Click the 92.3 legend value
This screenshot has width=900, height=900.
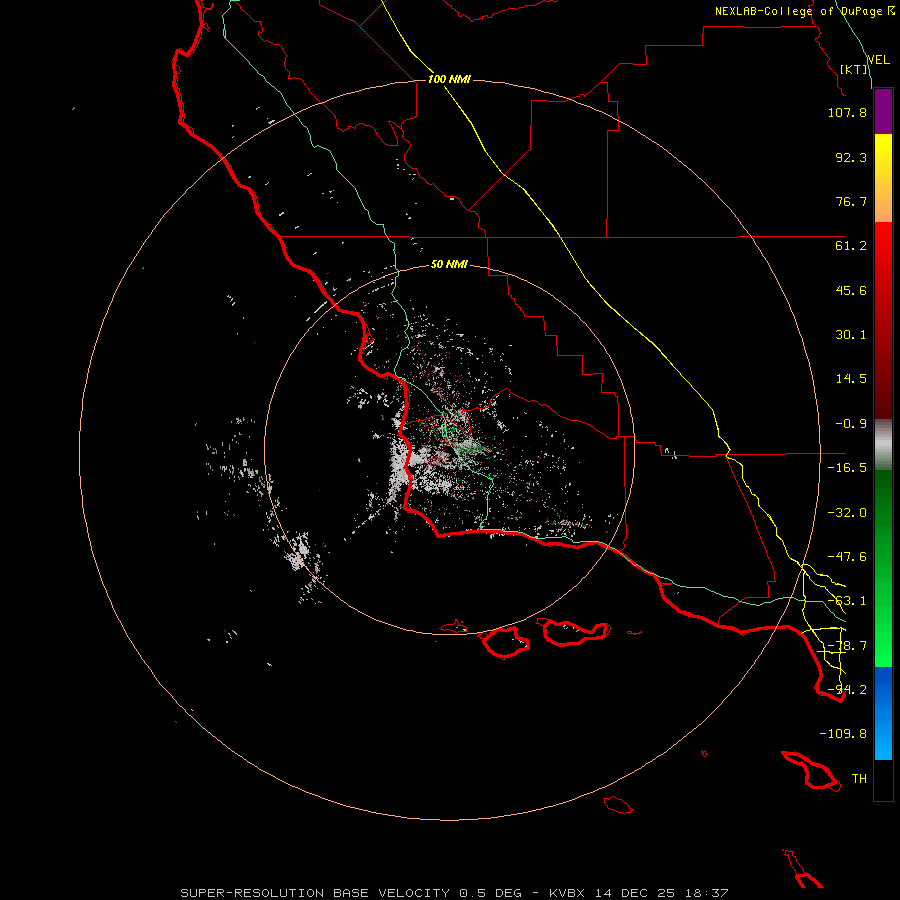(x=851, y=157)
